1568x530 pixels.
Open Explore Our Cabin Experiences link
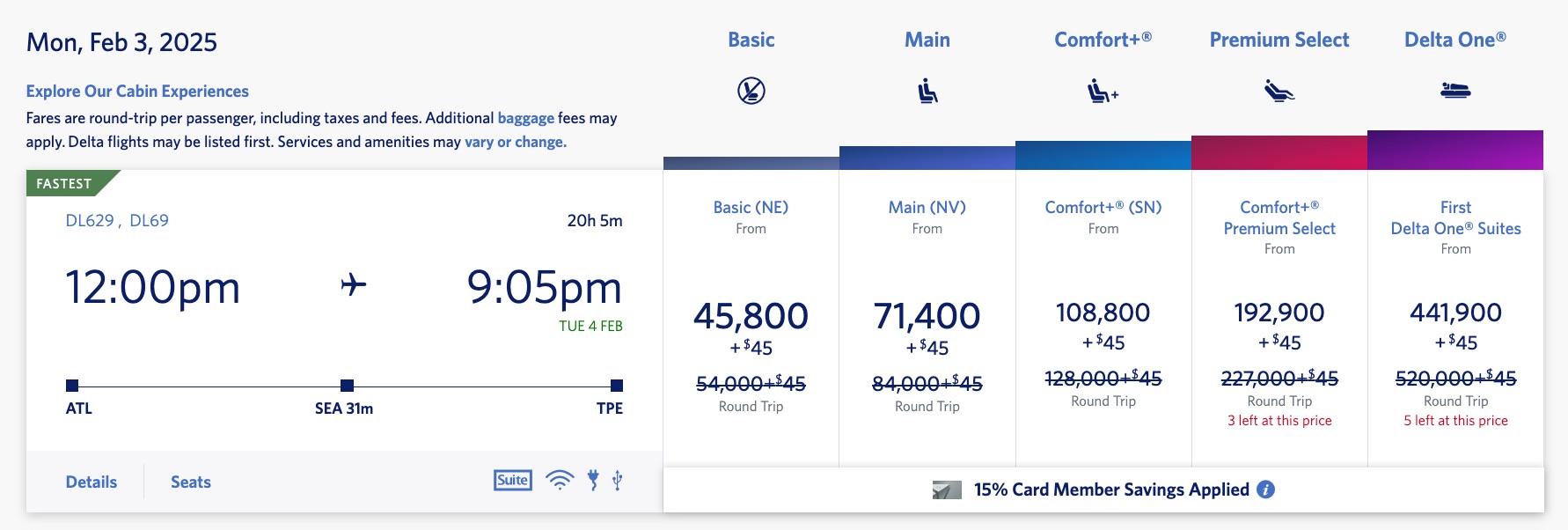pyautogui.click(x=137, y=91)
